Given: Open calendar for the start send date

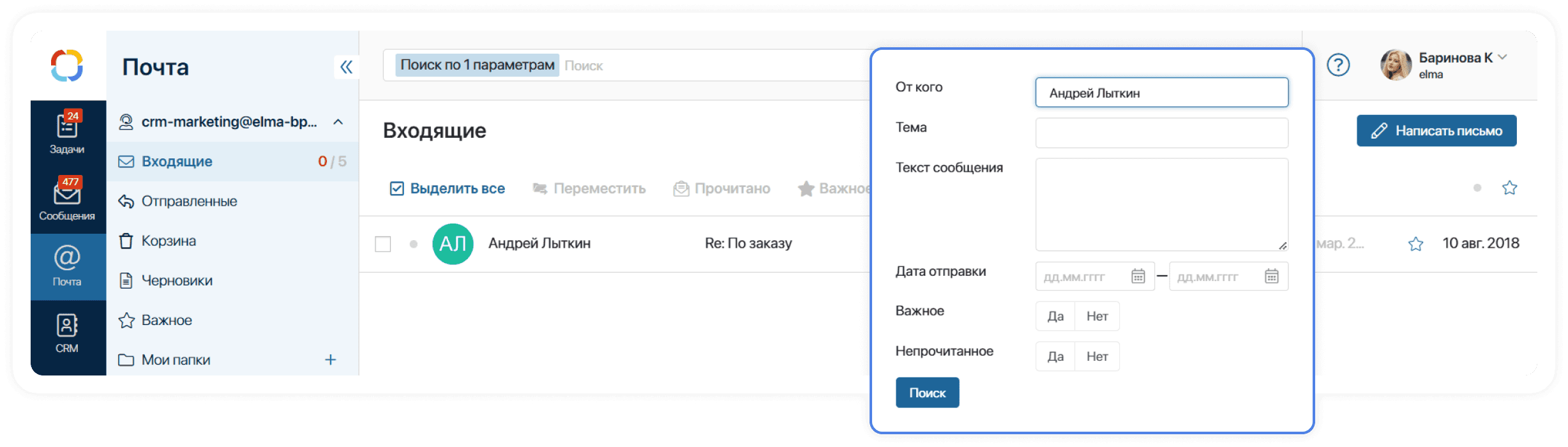Looking at the screenshot, I should coord(1138,277).
